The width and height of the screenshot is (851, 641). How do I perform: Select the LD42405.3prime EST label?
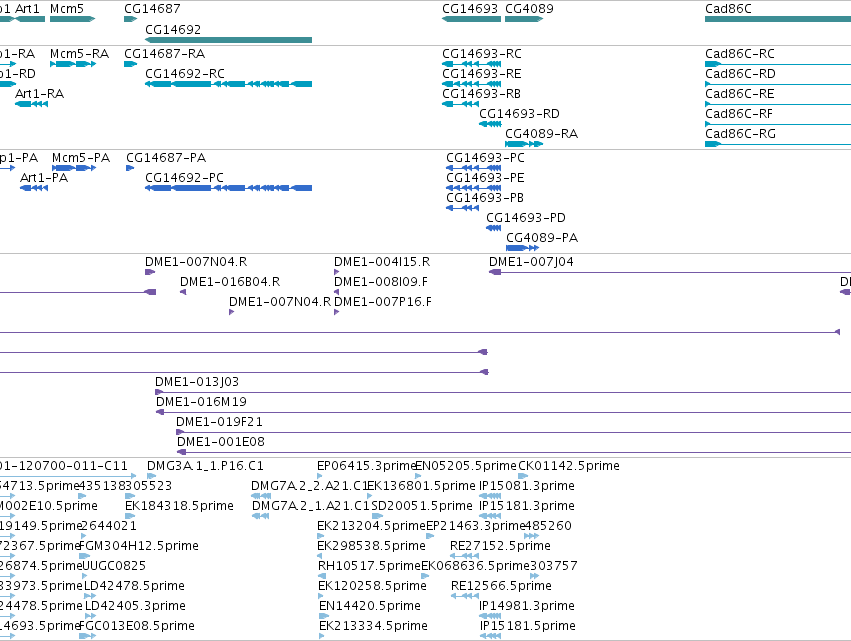[x=135, y=607]
